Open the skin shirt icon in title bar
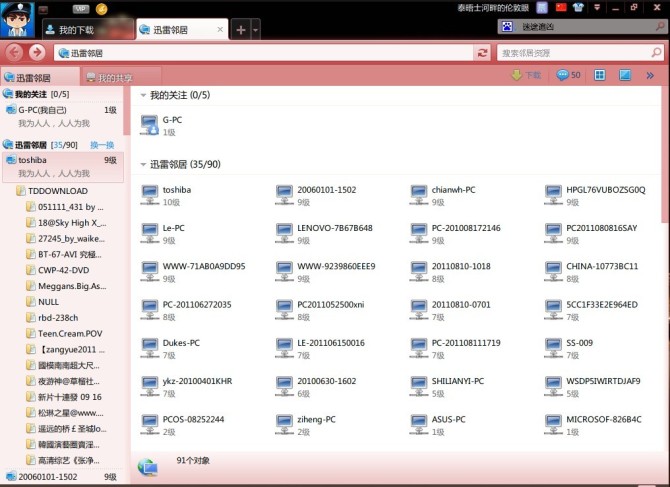 pos(578,7)
